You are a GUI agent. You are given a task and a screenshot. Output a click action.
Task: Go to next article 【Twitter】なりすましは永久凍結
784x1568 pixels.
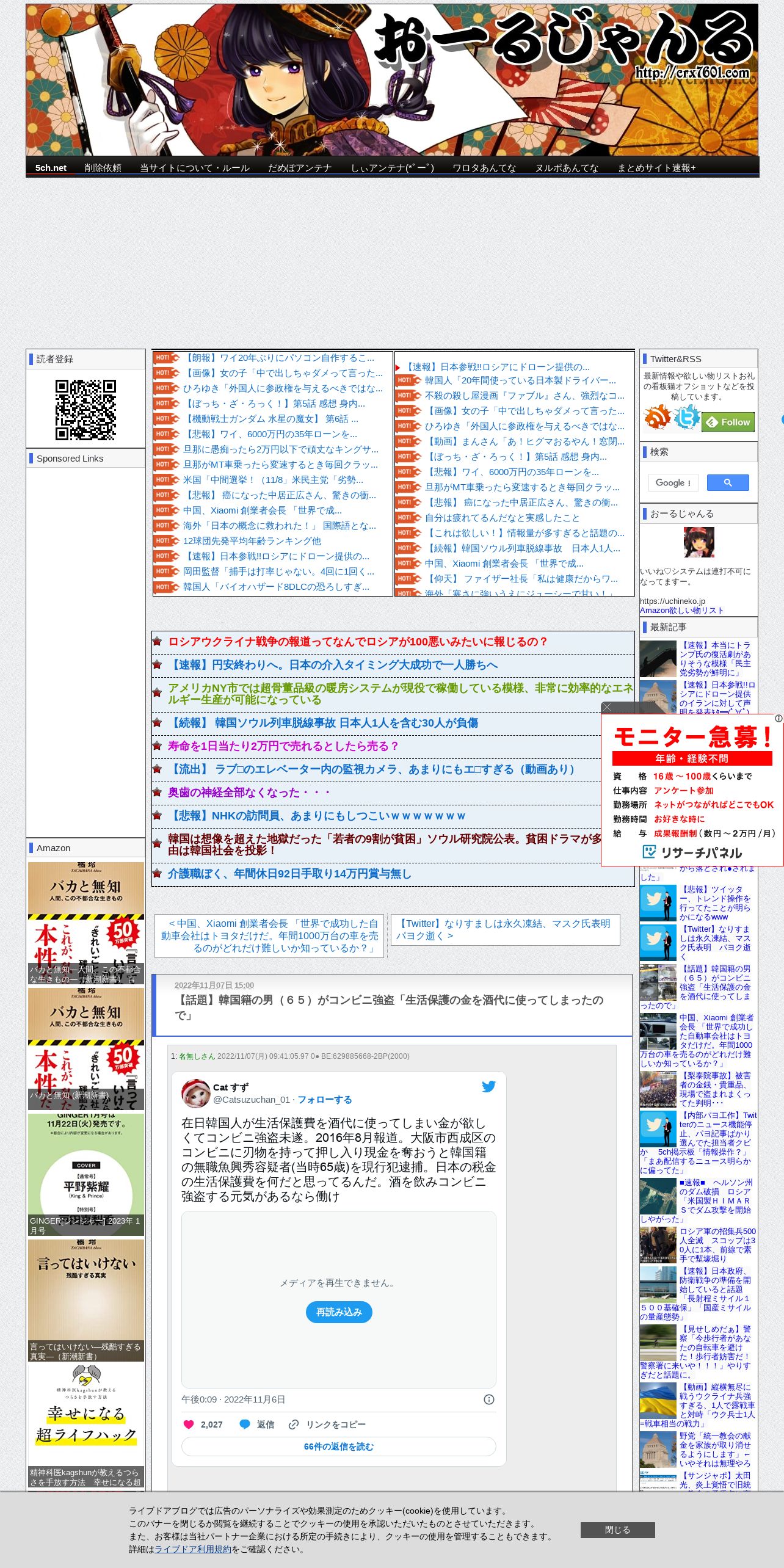(505, 930)
